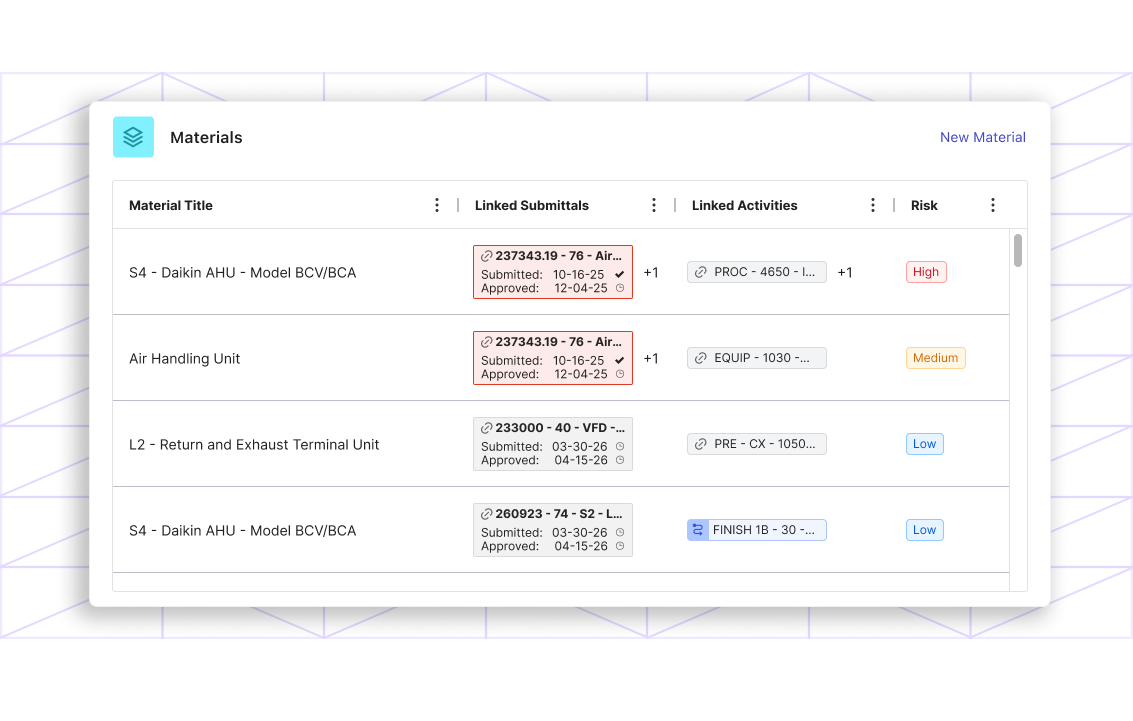
Task: Click the checkmark beside submitted date 10-16-25
Action: (618, 274)
